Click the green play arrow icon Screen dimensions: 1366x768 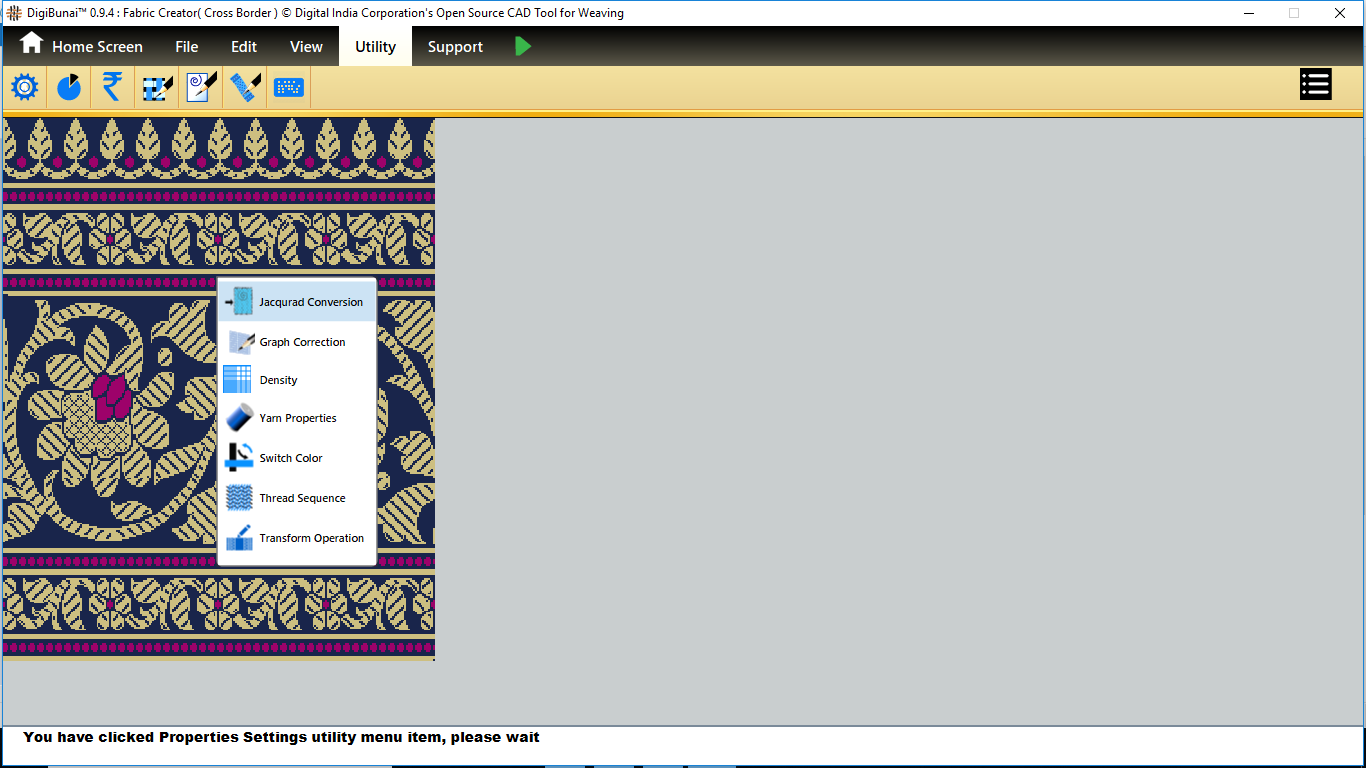[x=523, y=46]
